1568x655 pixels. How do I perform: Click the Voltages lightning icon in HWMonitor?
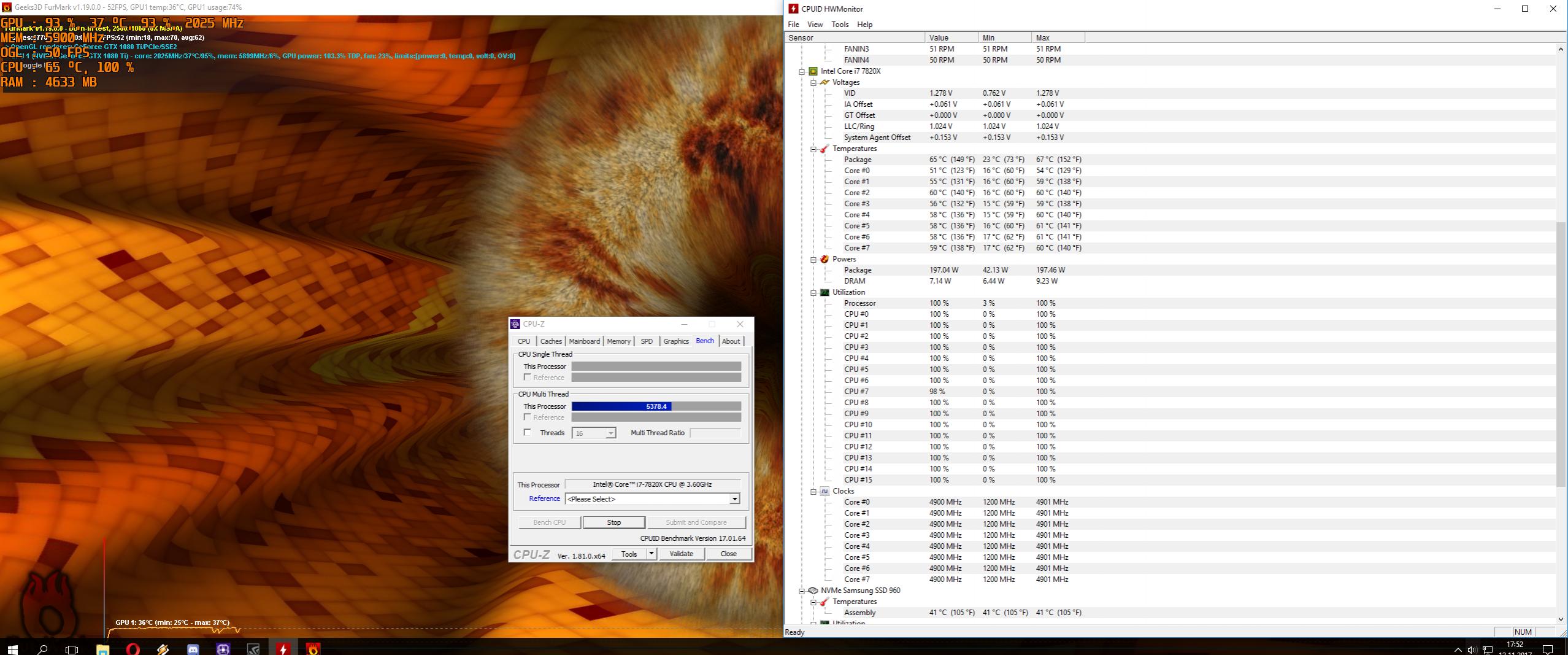point(824,82)
